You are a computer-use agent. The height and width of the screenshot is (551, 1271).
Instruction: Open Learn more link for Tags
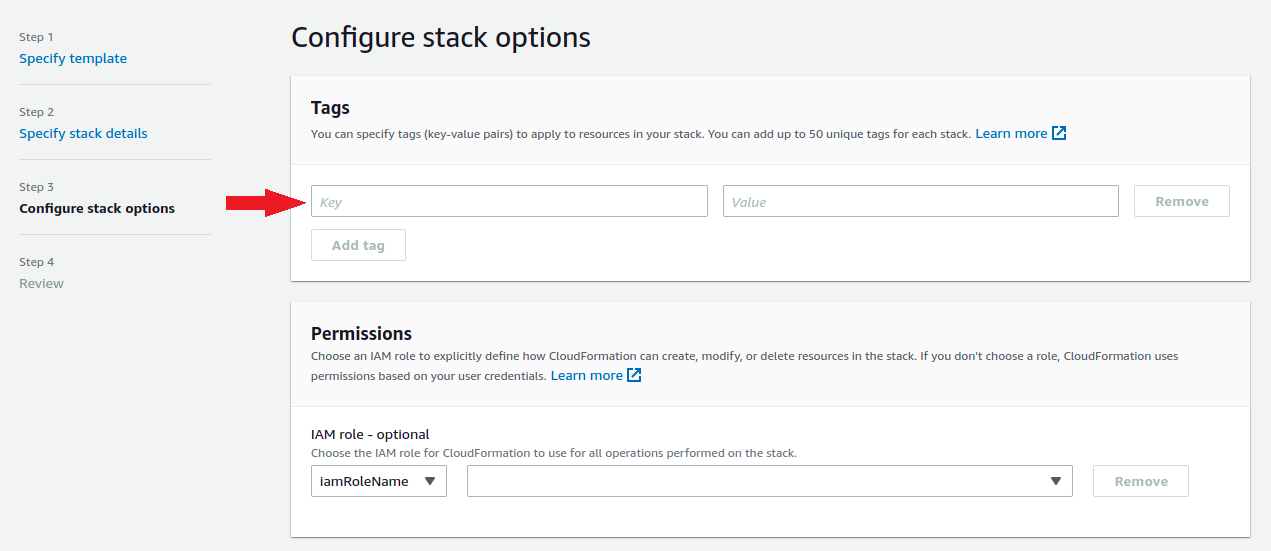pyautogui.click(x=1011, y=133)
